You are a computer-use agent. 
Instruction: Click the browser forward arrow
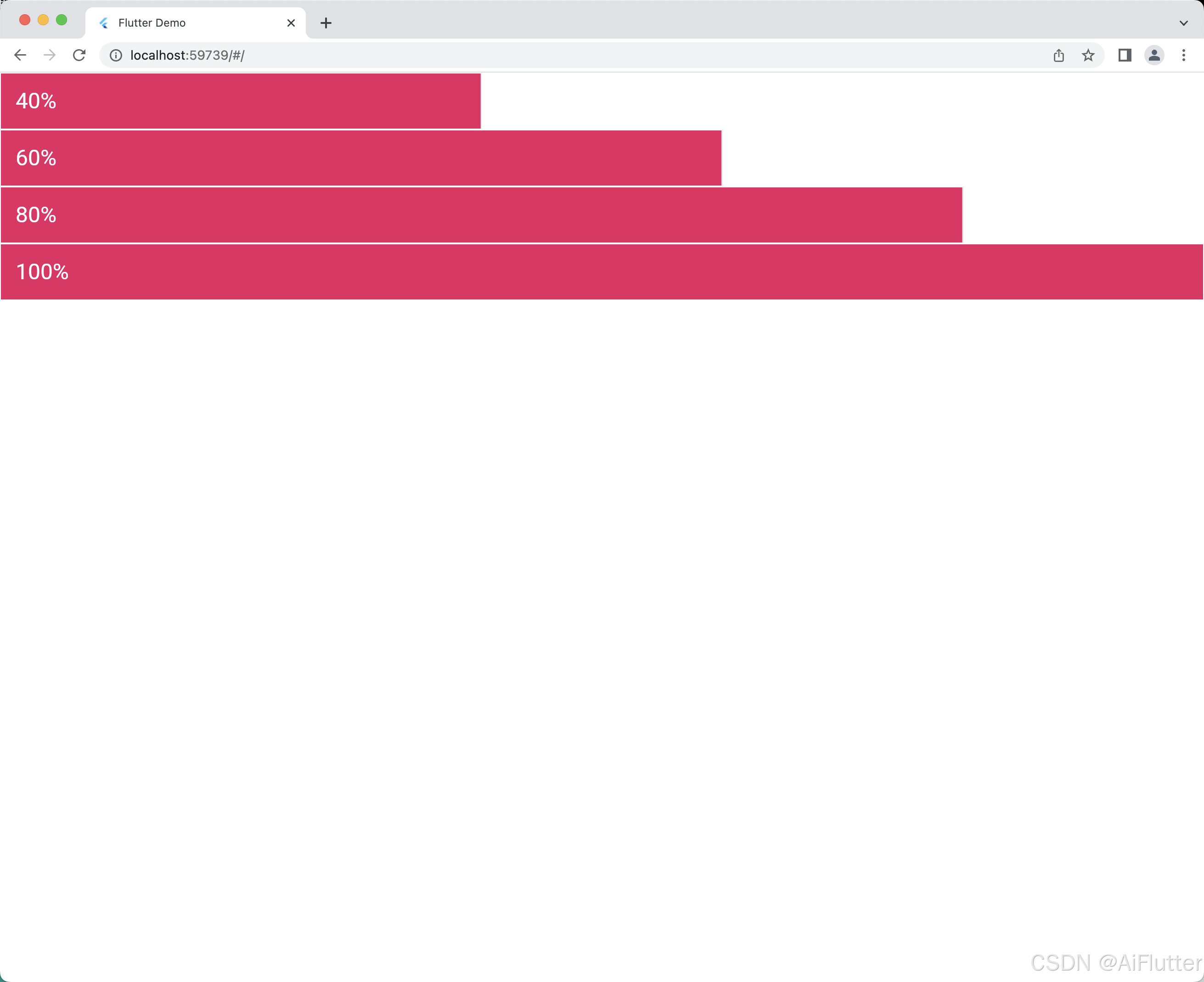tap(50, 55)
